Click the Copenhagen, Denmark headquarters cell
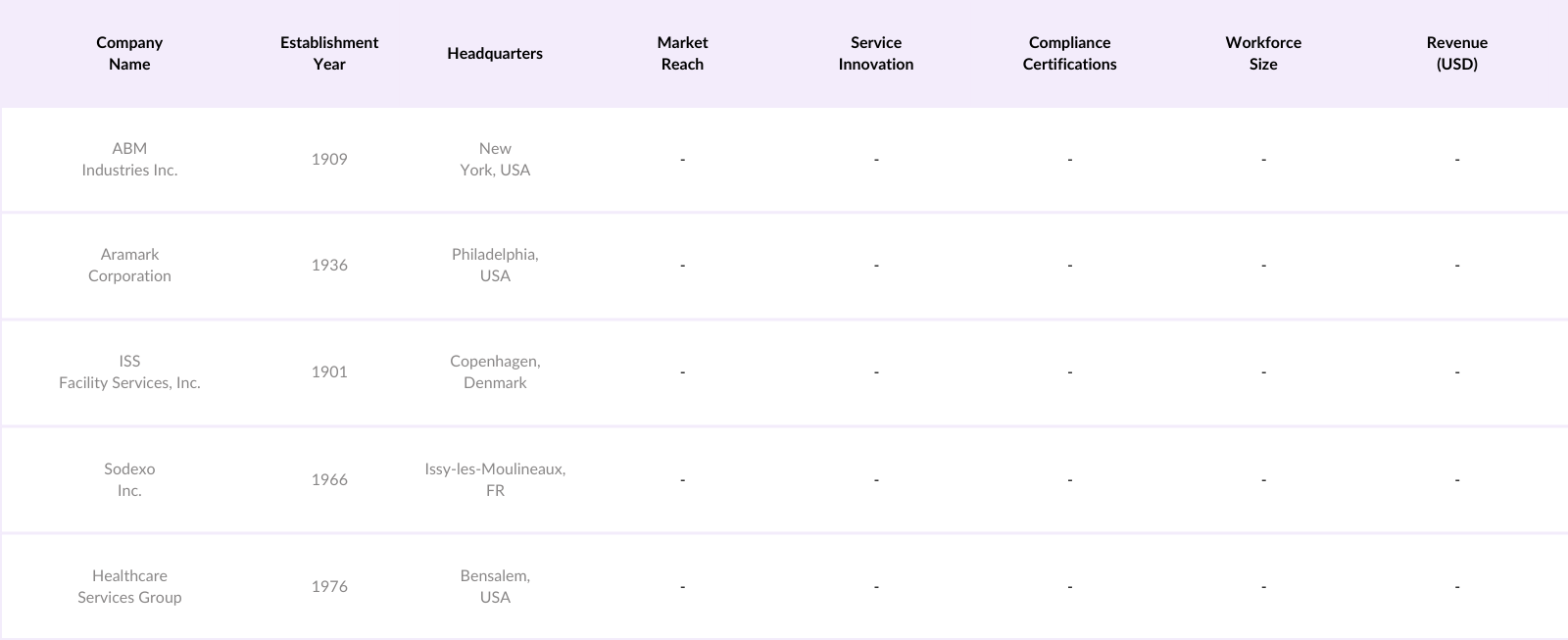The image size is (1568, 640). [x=495, y=371]
